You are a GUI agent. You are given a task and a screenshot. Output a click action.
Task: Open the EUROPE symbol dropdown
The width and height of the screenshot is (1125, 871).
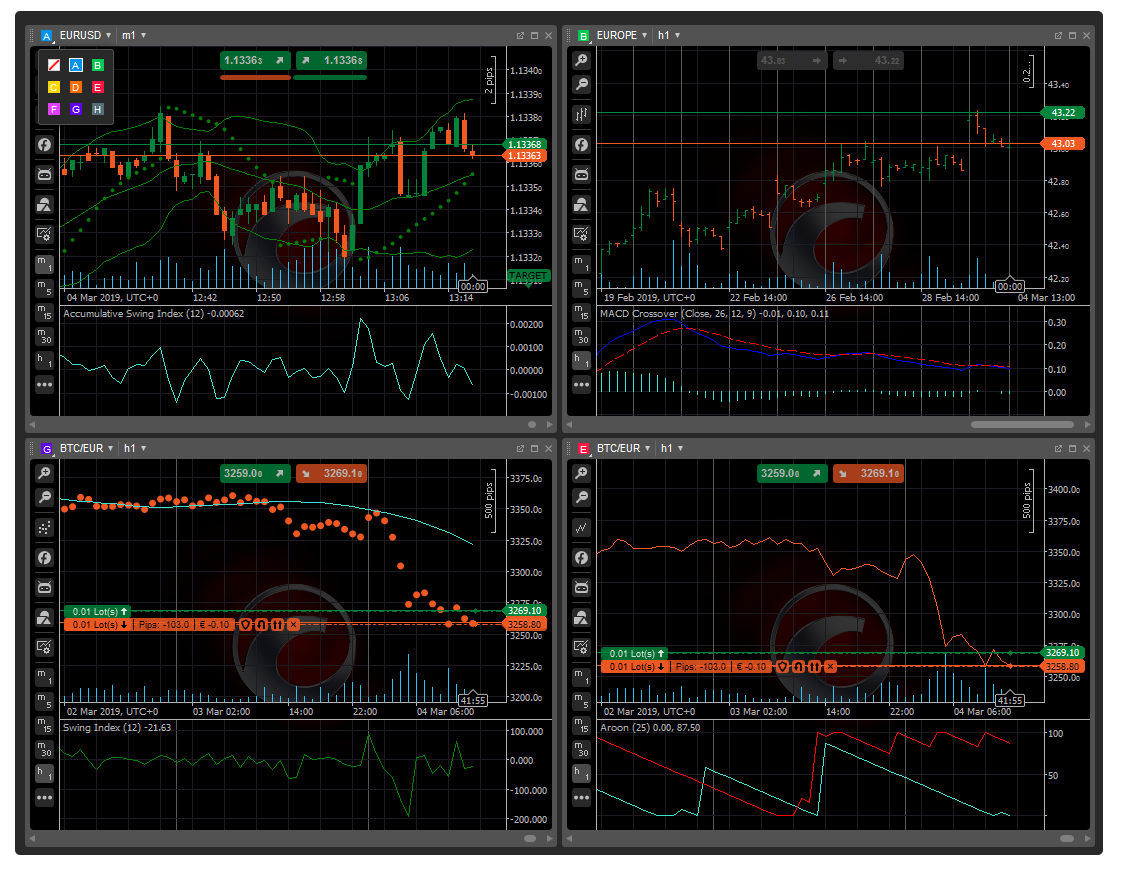622,35
